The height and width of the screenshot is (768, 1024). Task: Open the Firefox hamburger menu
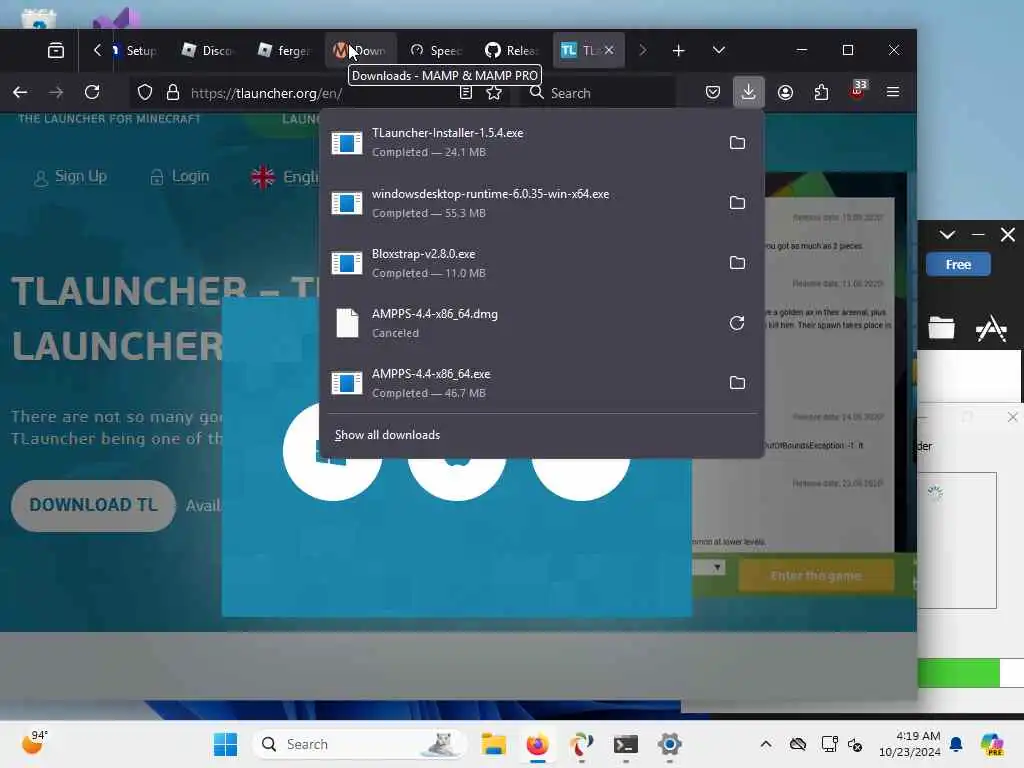click(x=893, y=93)
